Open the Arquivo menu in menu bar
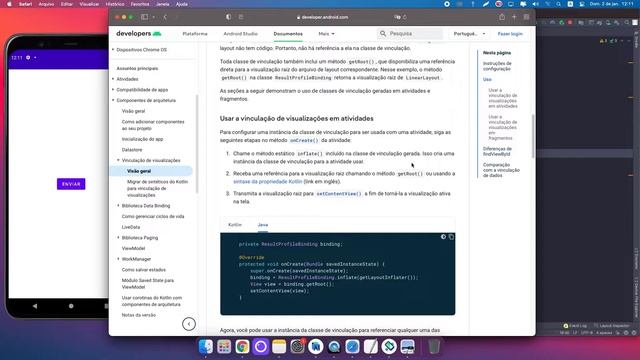Viewport: 640px width, 360px height. pos(46,4)
